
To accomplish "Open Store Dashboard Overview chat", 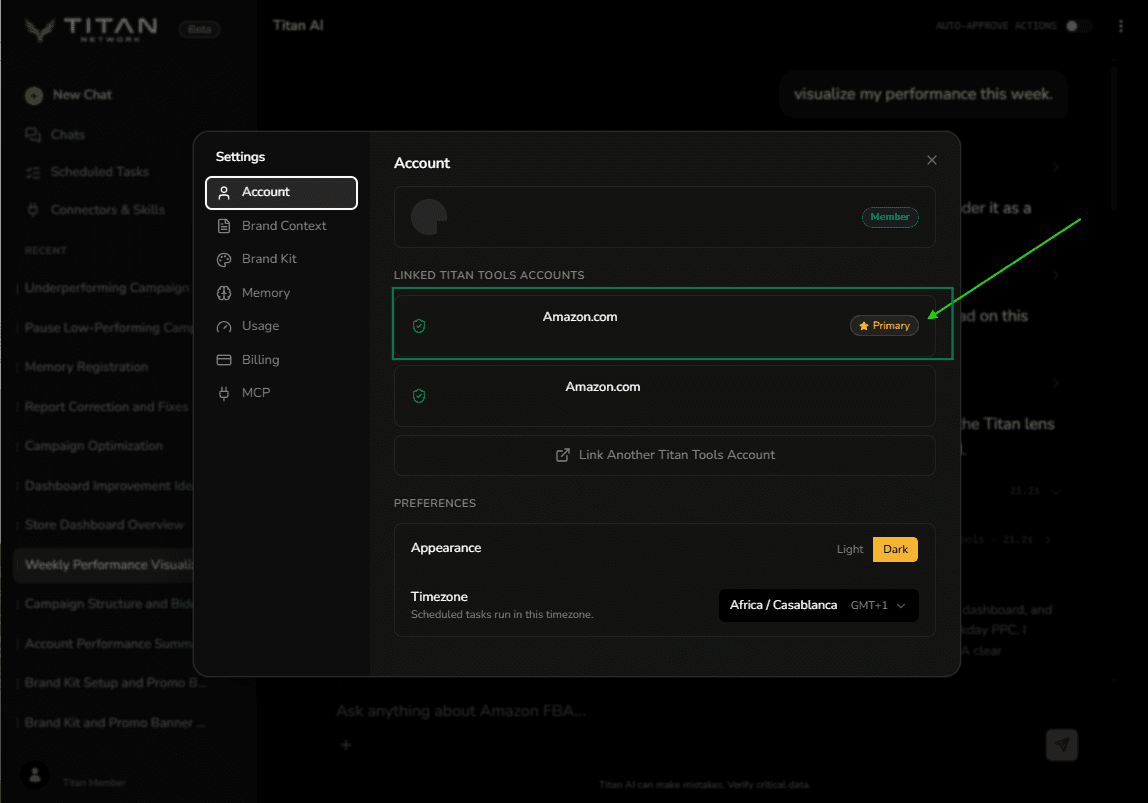I will coord(106,526).
